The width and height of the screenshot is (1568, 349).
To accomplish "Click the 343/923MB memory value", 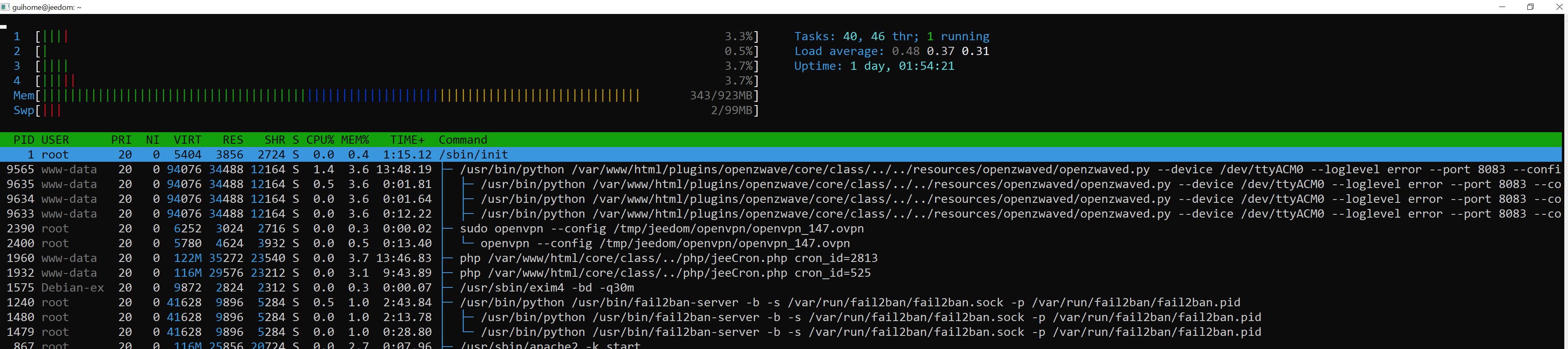I will click(x=721, y=96).
